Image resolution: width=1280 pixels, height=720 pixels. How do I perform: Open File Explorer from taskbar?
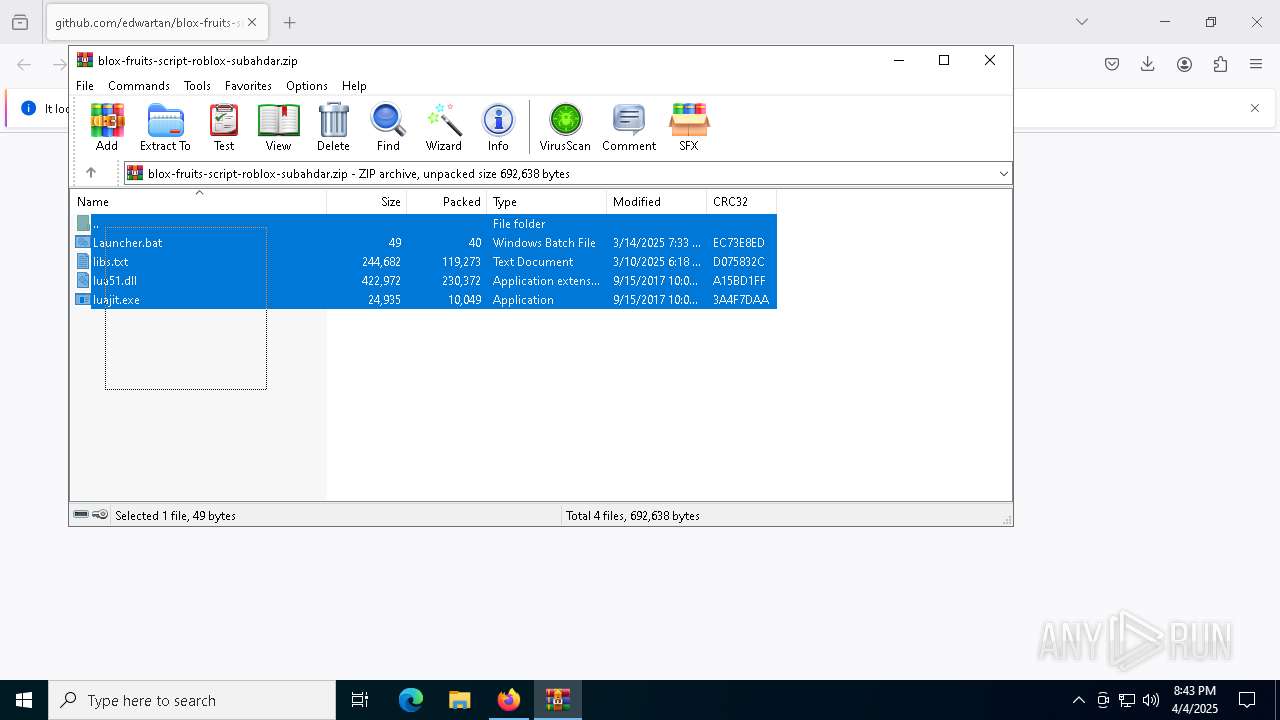coord(460,700)
